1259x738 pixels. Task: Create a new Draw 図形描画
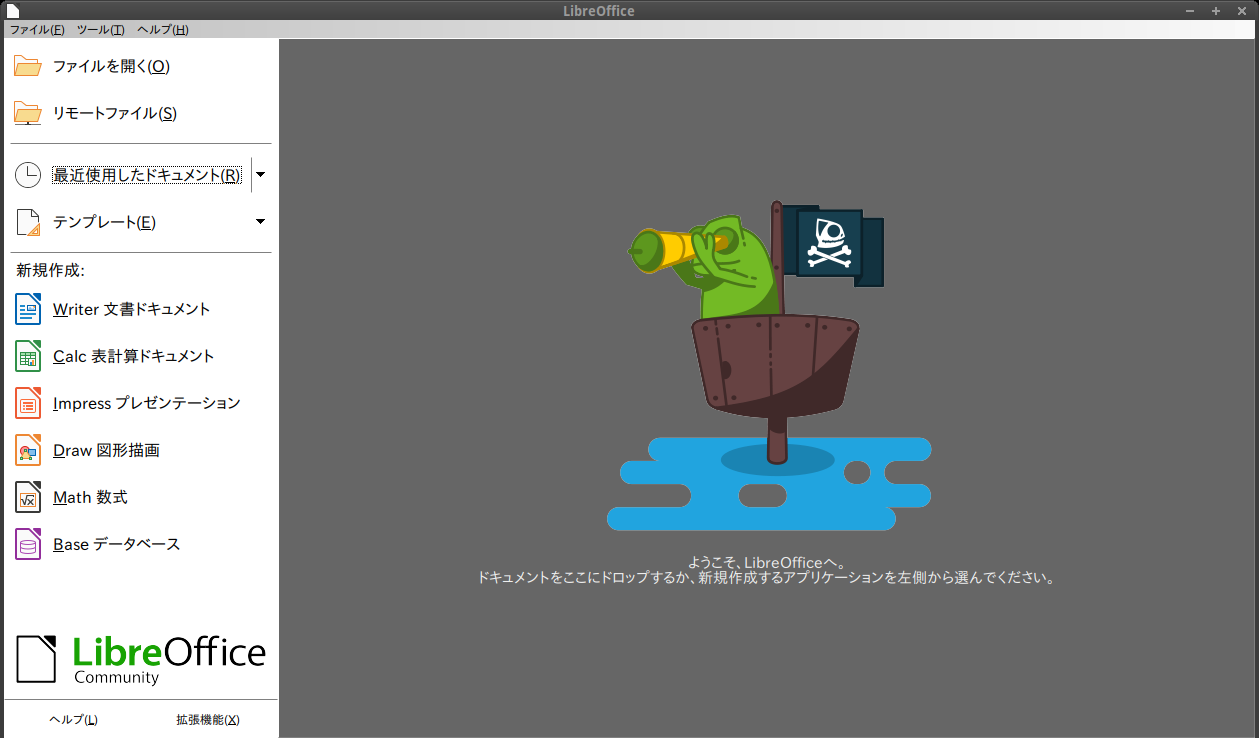coord(106,450)
